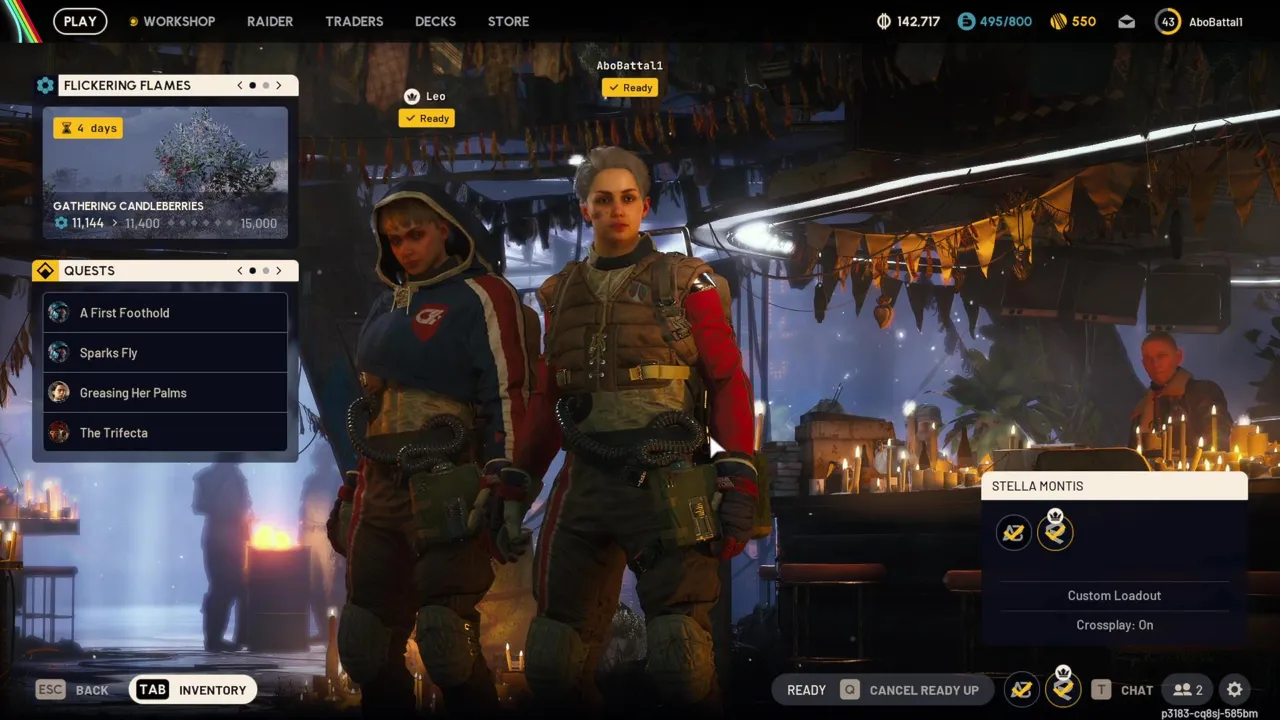Click AboBattal1's Ready status badge

click(630, 88)
